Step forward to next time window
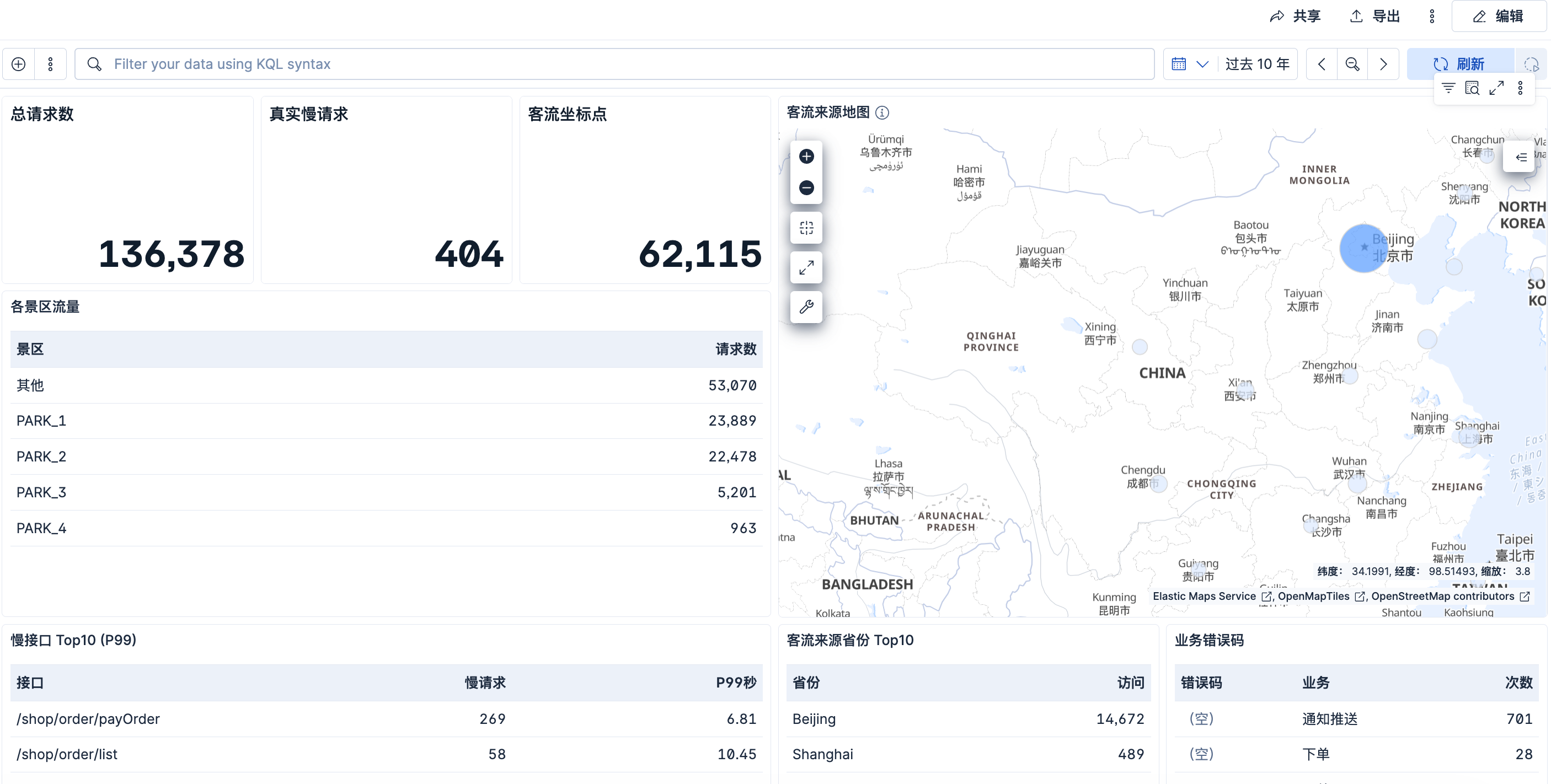The image size is (1551, 784). pyautogui.click(x=1383, y=64)
